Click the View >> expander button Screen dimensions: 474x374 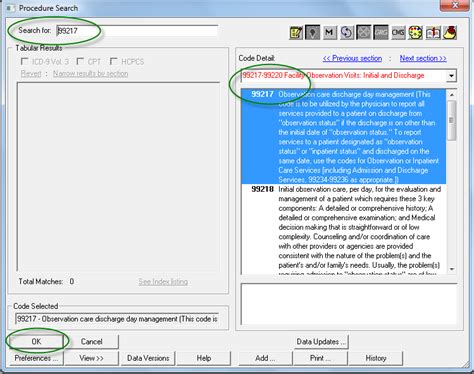click(x=91, y=358)
